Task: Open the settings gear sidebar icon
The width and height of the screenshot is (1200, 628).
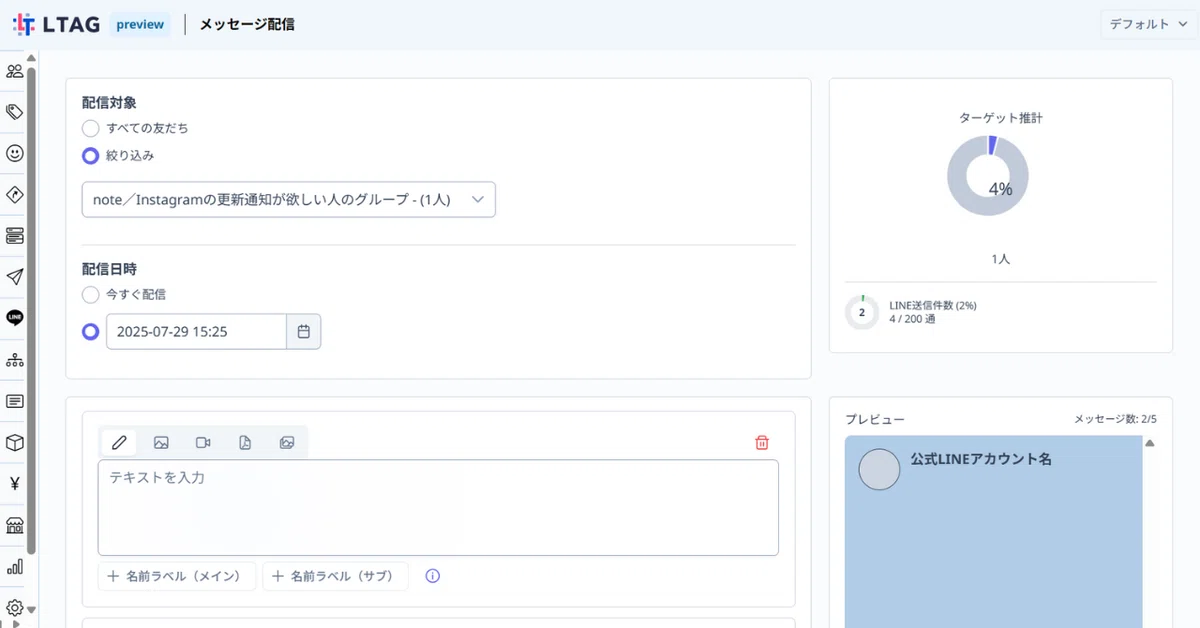Action: pyautogui.click(x=14, y=607)
